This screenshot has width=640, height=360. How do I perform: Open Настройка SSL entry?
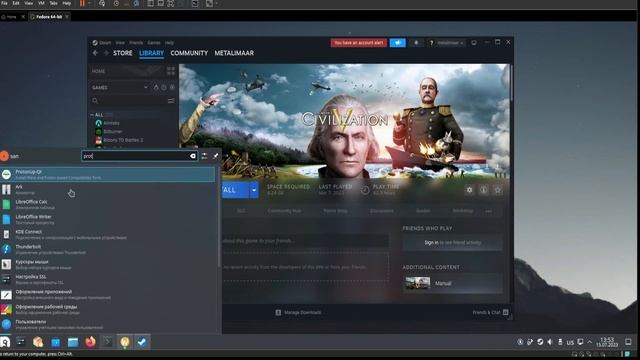click(x=108, y=280)
